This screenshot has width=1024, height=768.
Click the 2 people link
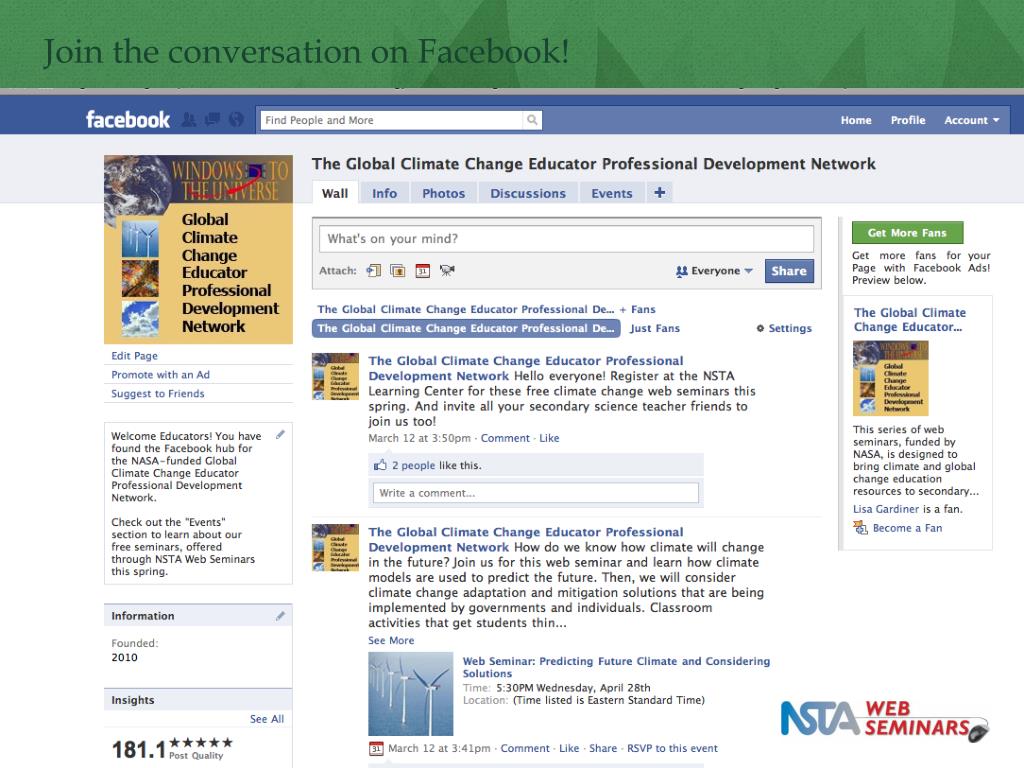tap(413, 466)
